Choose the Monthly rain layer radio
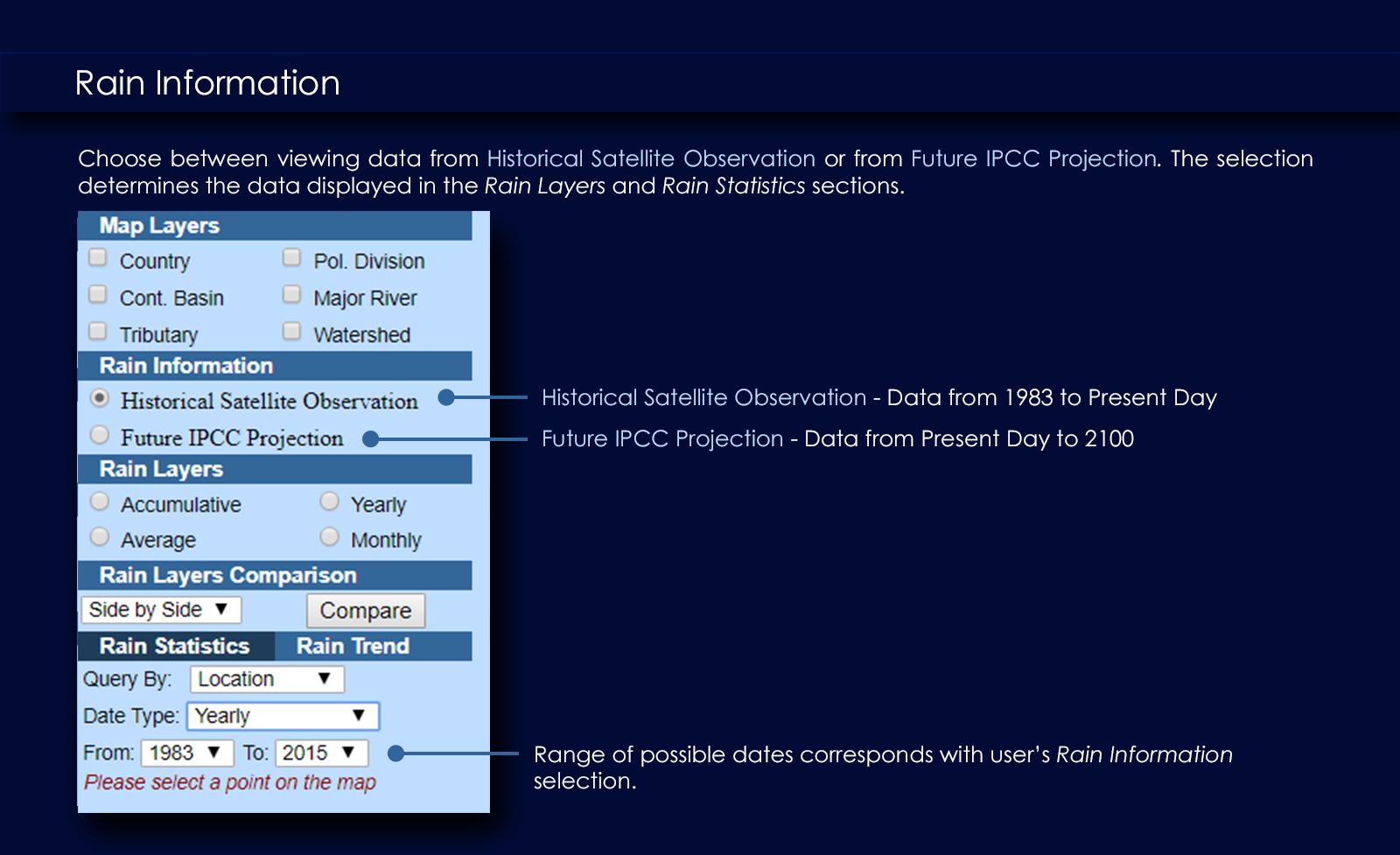The image size is (1400, 855). (329, 537)
